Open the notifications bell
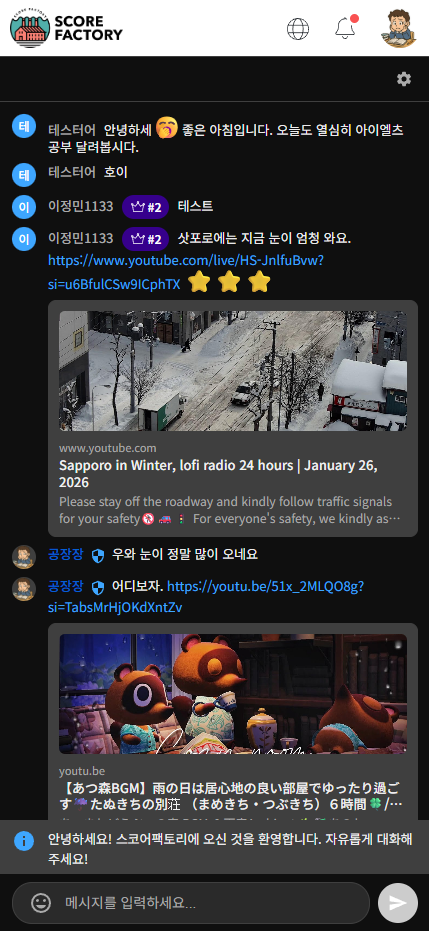Image resolution: width=429 pixels, height=931 pixels. coord(345,28)
